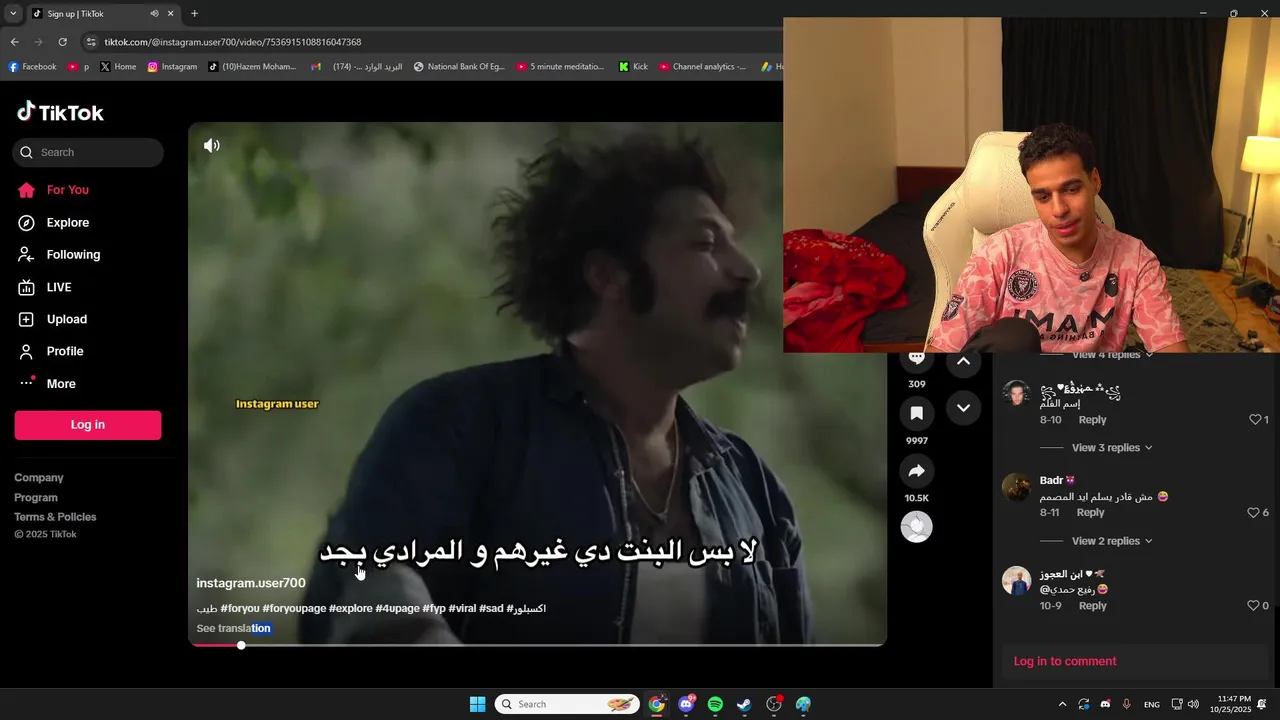
Task: Click See translation under the caption
Action: coord(233,628)
